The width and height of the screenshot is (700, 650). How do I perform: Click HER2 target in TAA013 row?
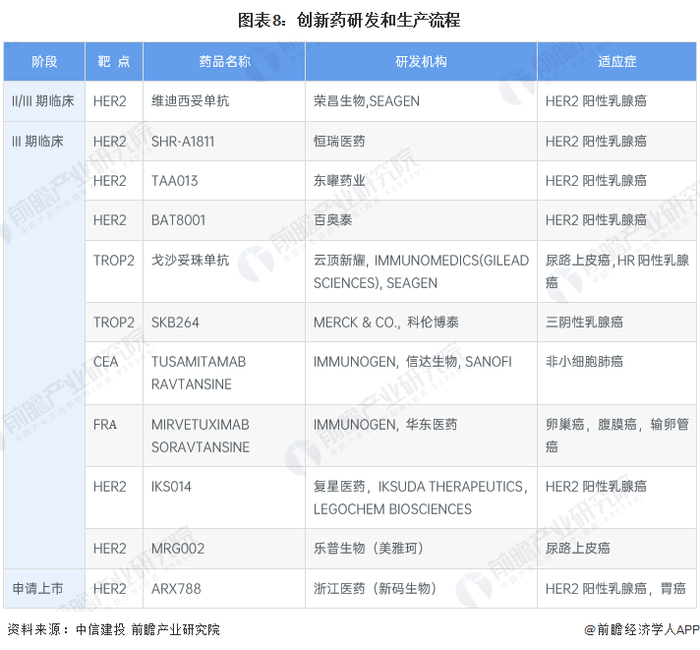click(110, 181)
